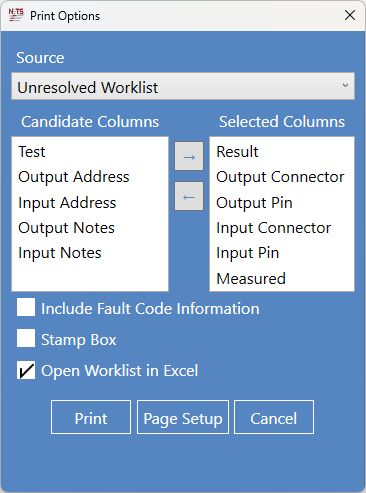Click the right arrow to add column

point(189,156)
